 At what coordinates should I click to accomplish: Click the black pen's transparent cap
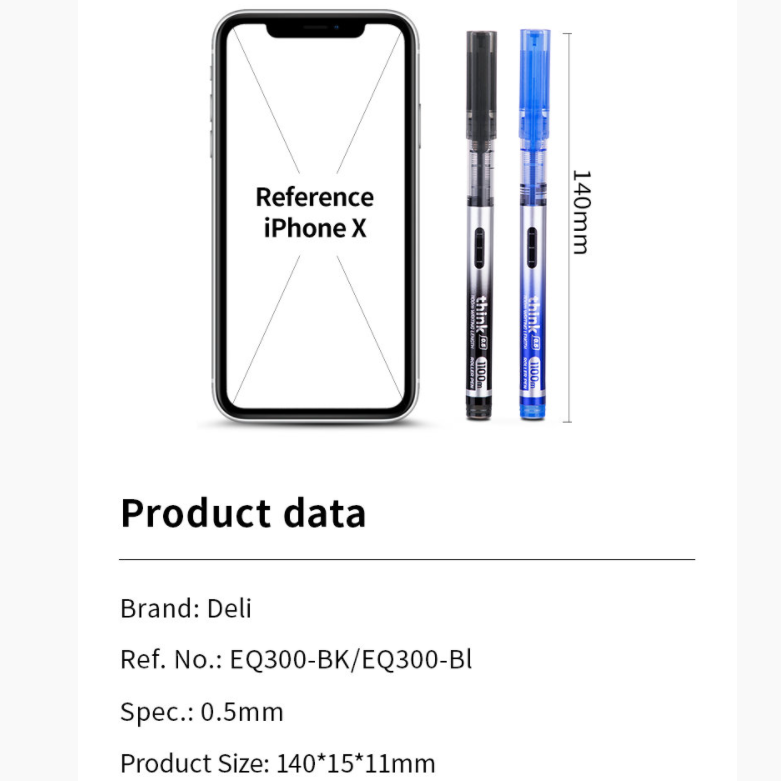point(481,85)
